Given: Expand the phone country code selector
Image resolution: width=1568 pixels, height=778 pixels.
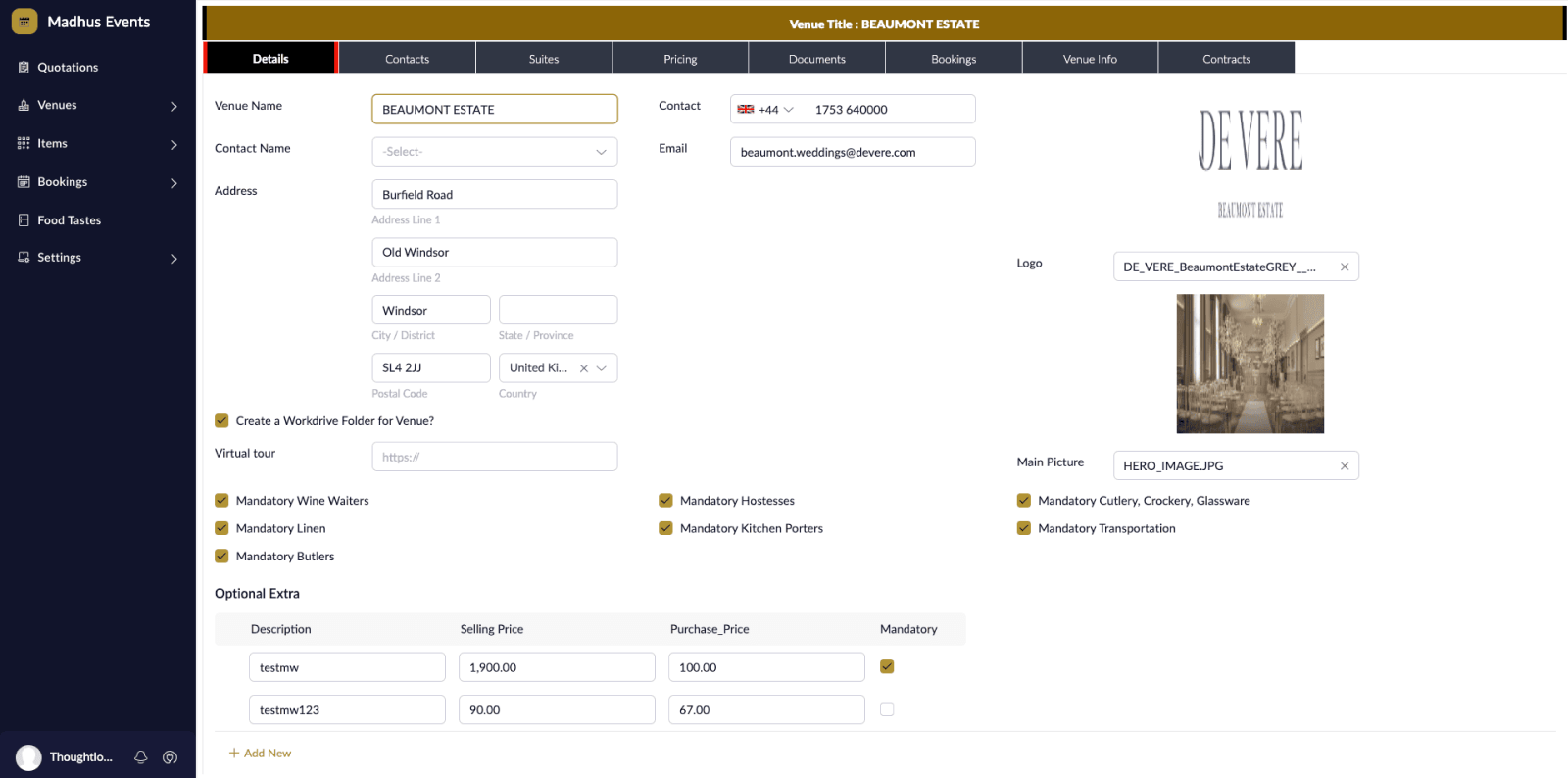Looking at the screenshot, I should (x=766, y=110).
